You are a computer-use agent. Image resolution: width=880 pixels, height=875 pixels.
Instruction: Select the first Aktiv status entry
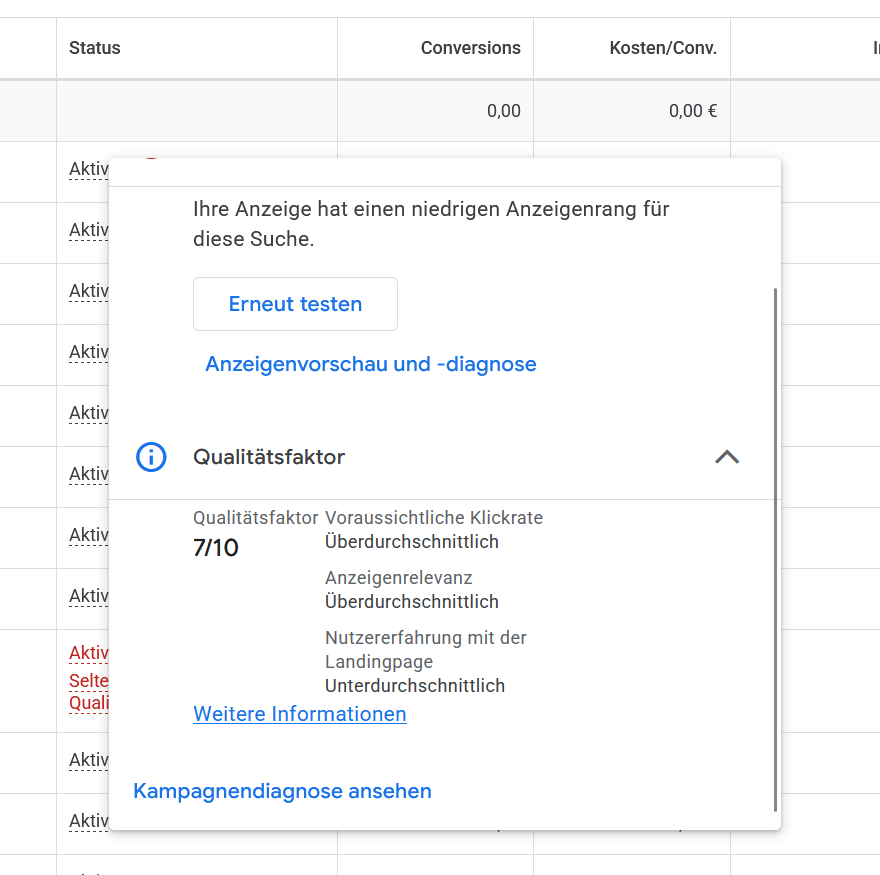click(88, 168)
